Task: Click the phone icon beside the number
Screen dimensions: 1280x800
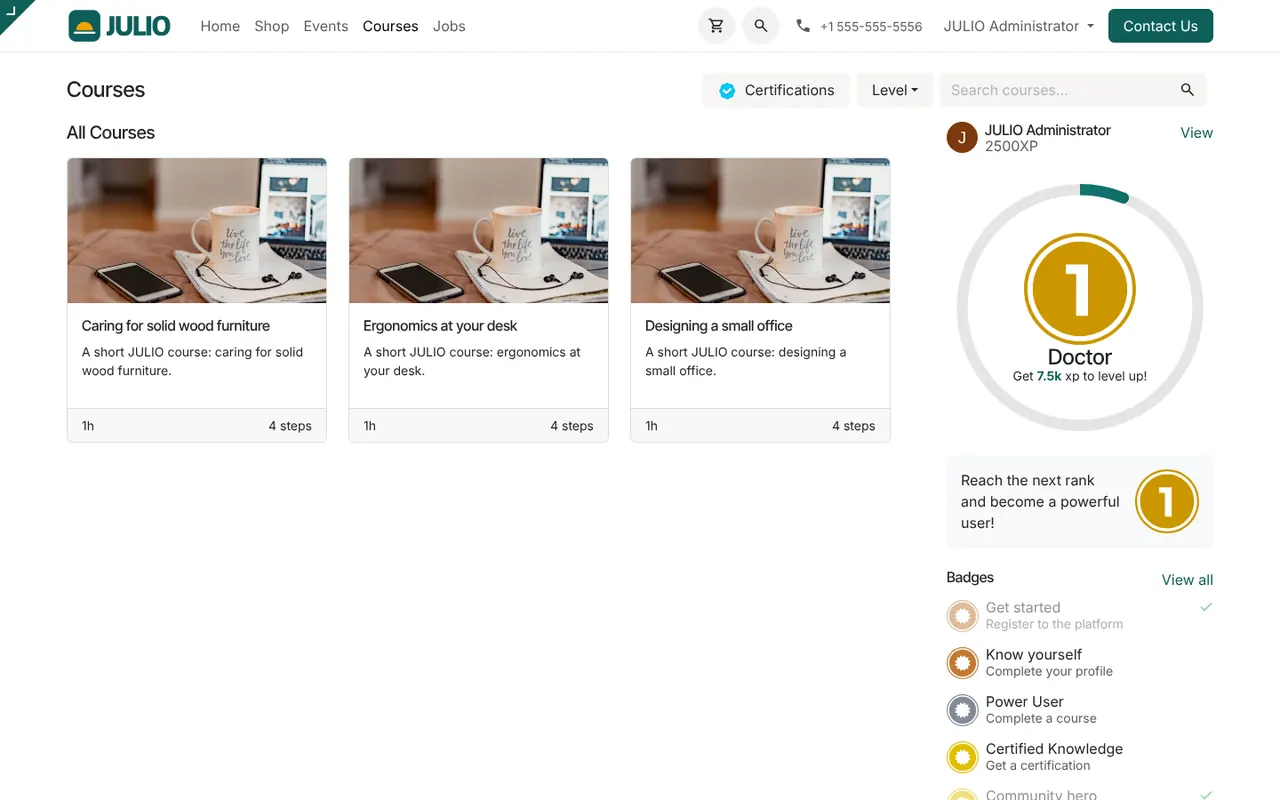Action: [803, 26]
